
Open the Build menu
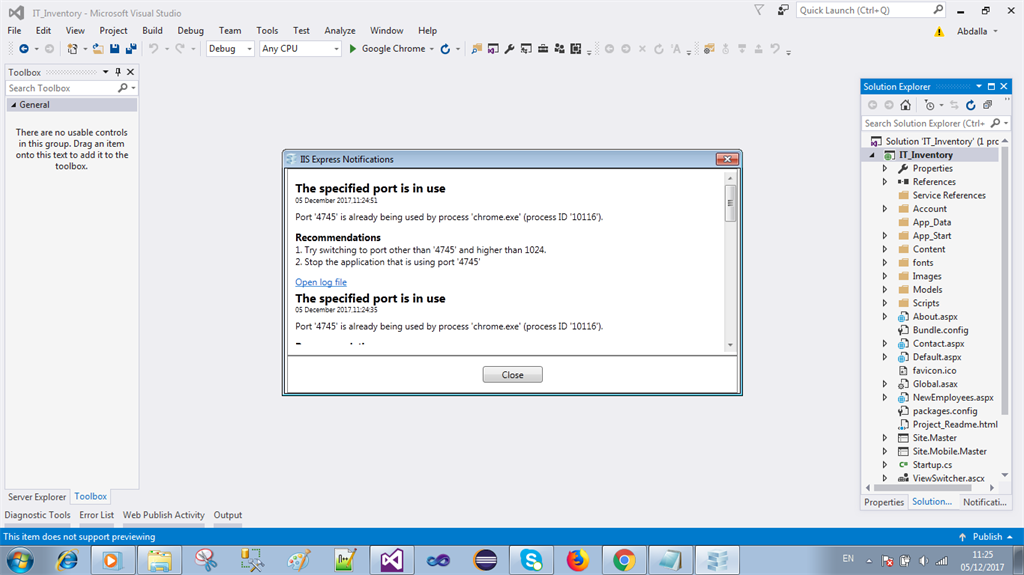(x=152, y=31)
